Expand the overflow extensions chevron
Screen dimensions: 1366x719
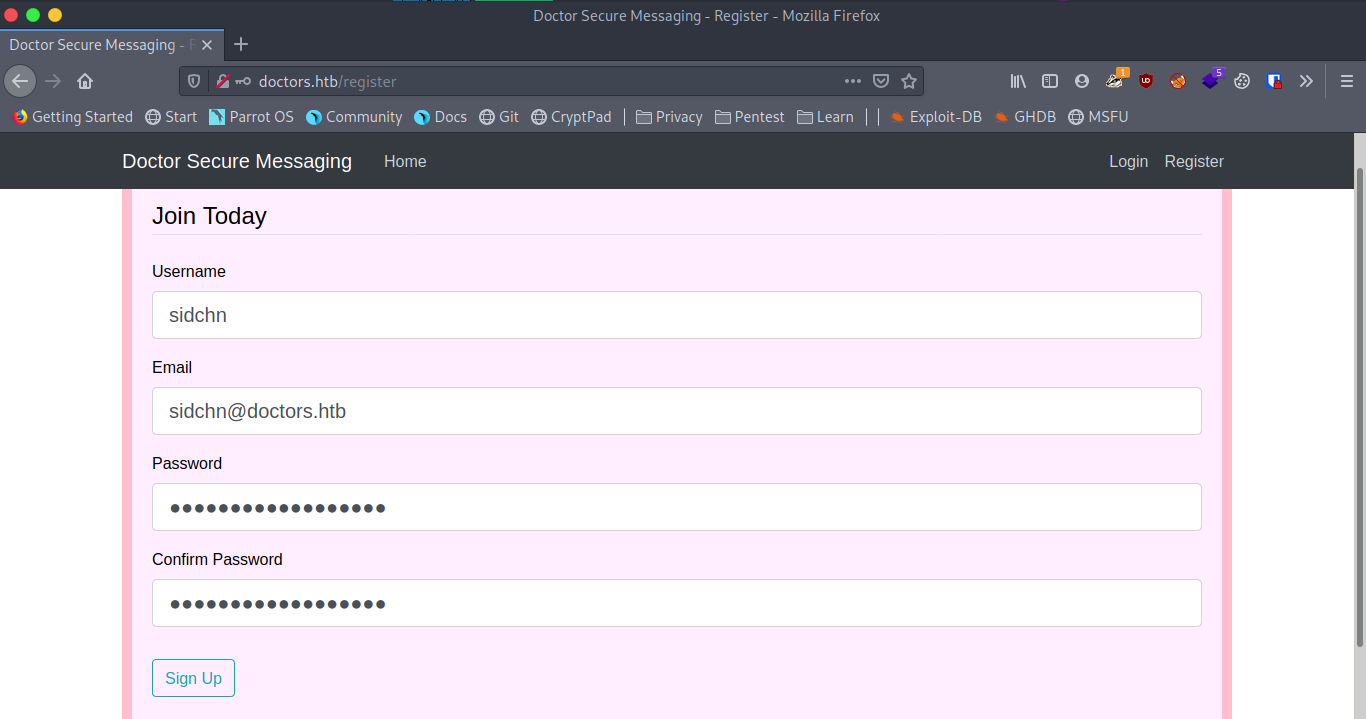[1306, 81]
